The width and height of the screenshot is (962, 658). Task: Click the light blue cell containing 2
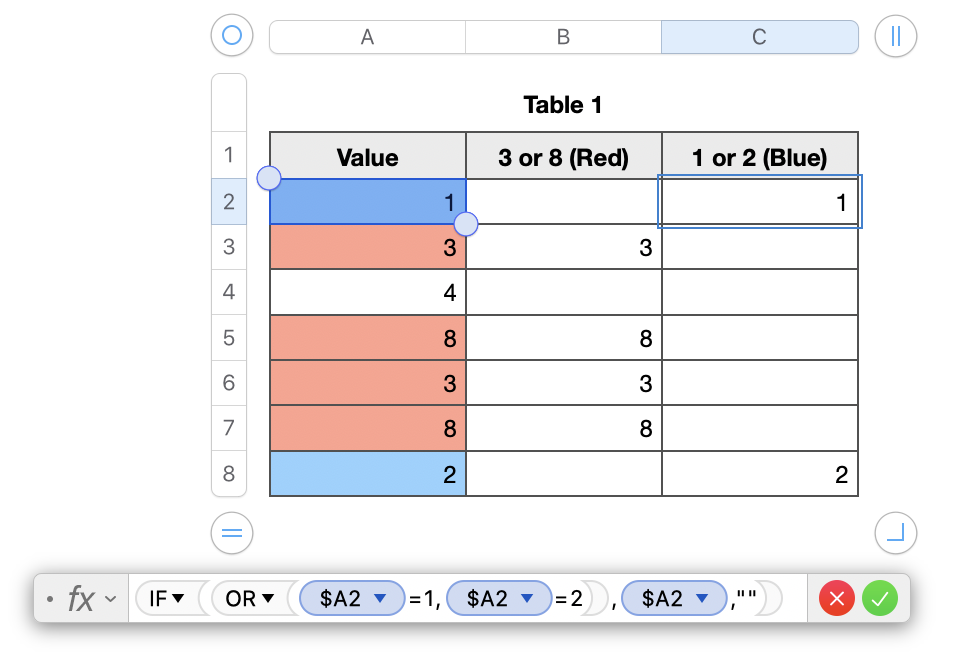(x=367, y=475)
